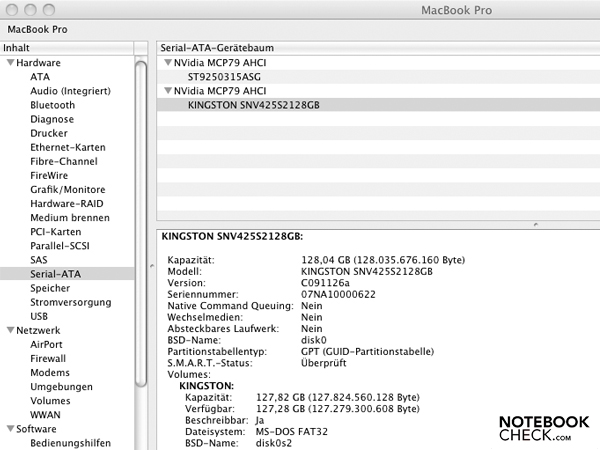Click the Inhalt column header
Viewport: 600px width, 450px height.
tap(67, 48)
